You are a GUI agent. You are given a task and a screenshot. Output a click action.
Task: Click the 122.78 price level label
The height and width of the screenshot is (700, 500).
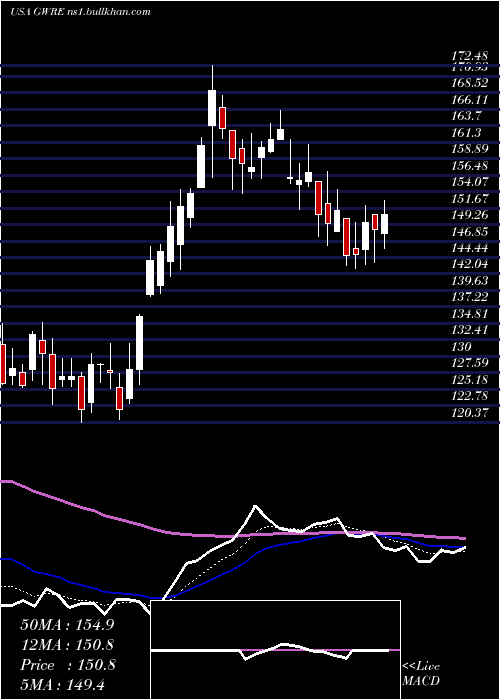(x=470, y=396)
